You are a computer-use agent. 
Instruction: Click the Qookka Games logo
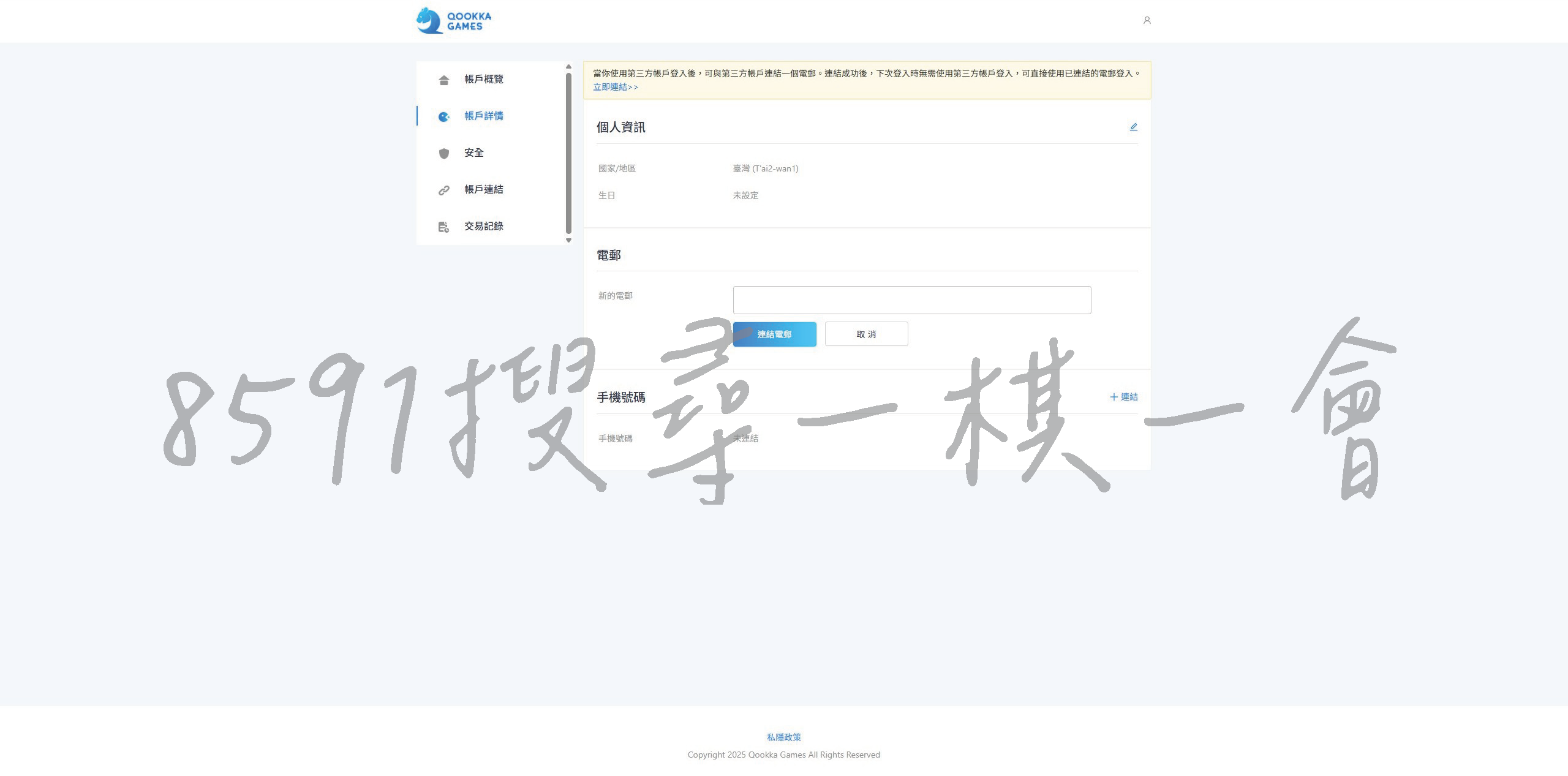coord(454,21)
